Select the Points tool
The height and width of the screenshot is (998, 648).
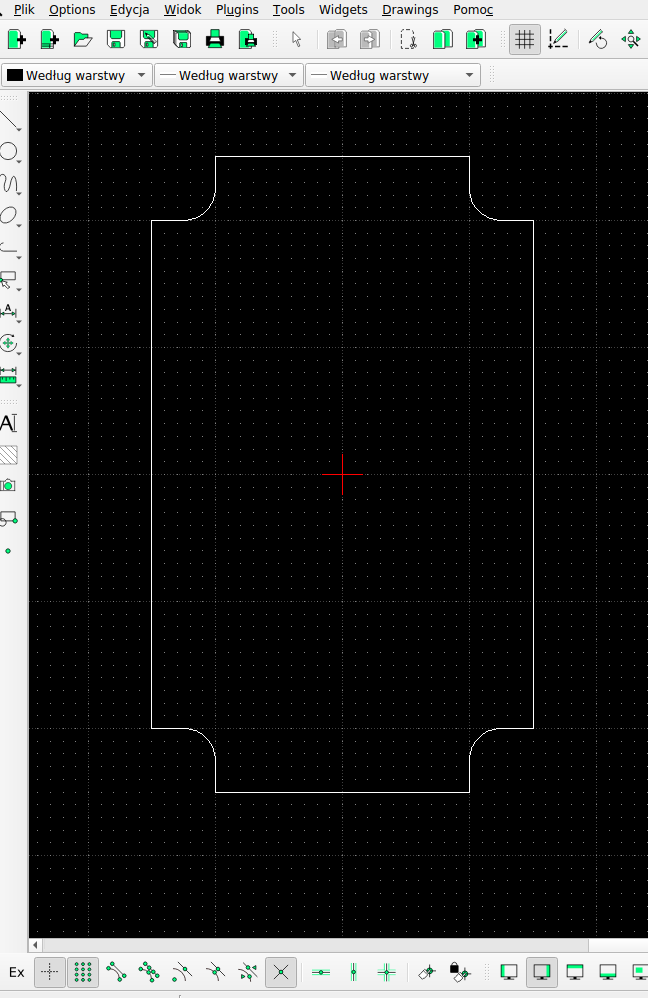(8, 551)
